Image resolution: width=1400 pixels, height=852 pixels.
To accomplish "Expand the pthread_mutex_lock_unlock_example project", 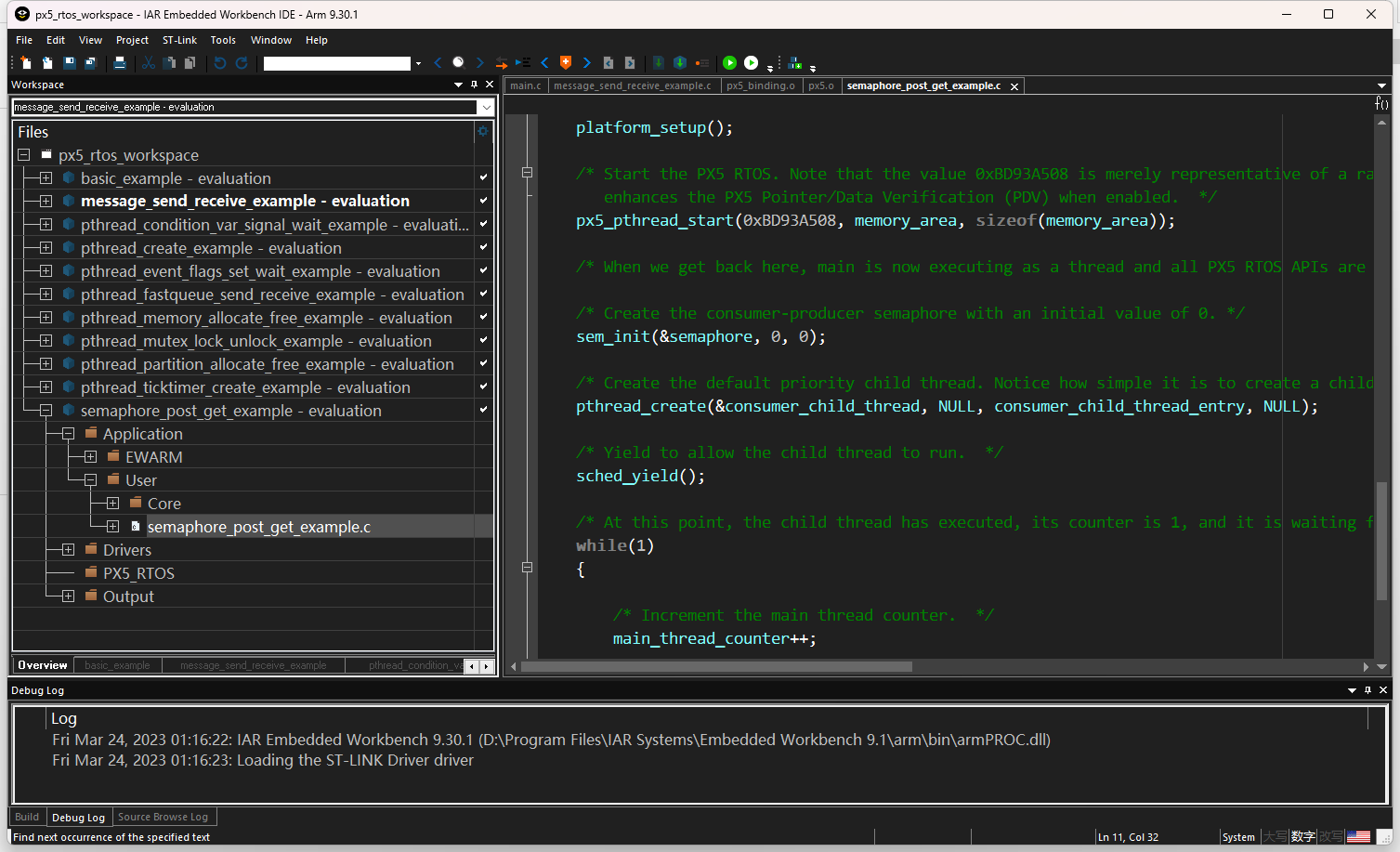I will [x=46, y=340].
